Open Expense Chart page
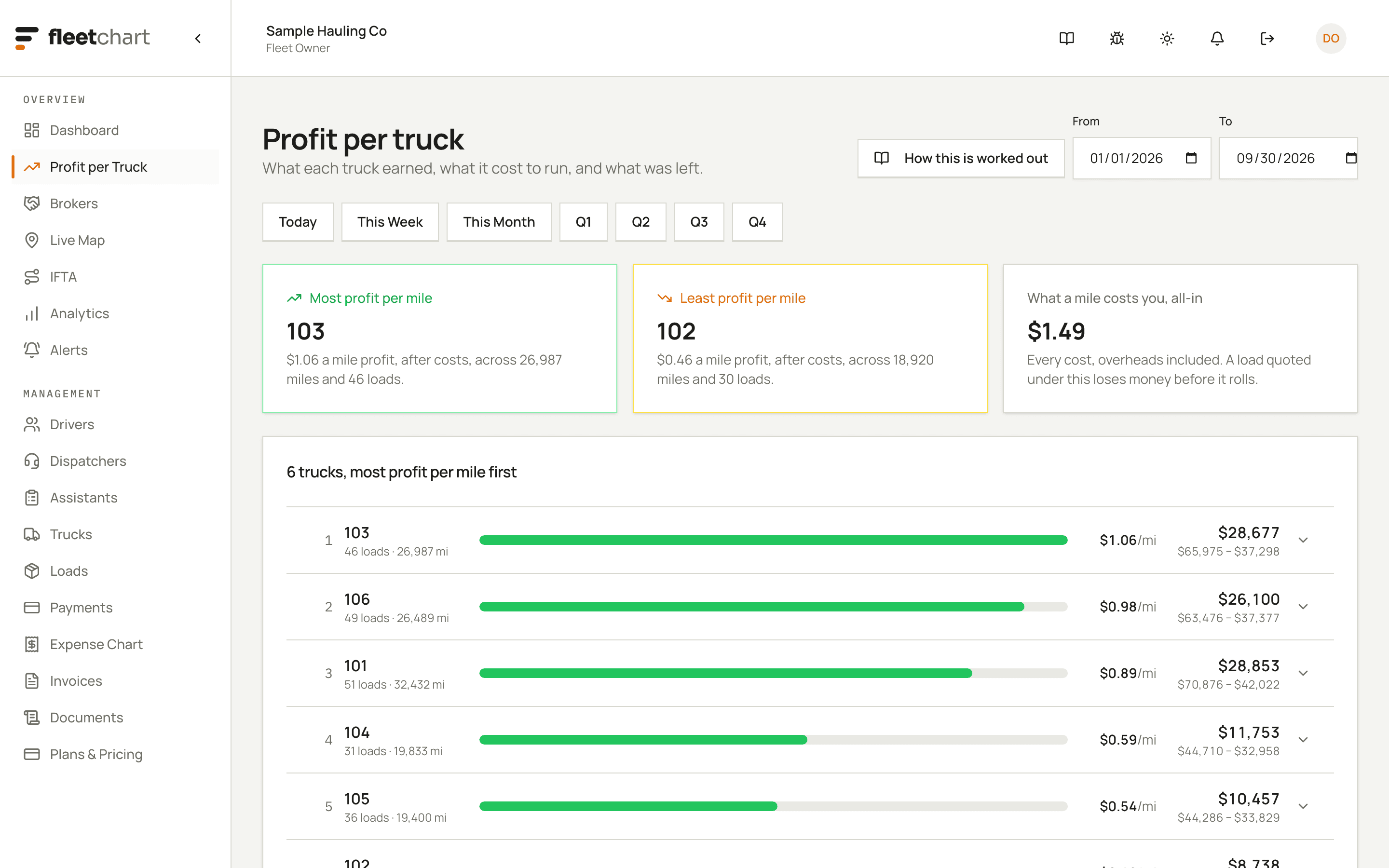 pos(115,644)
